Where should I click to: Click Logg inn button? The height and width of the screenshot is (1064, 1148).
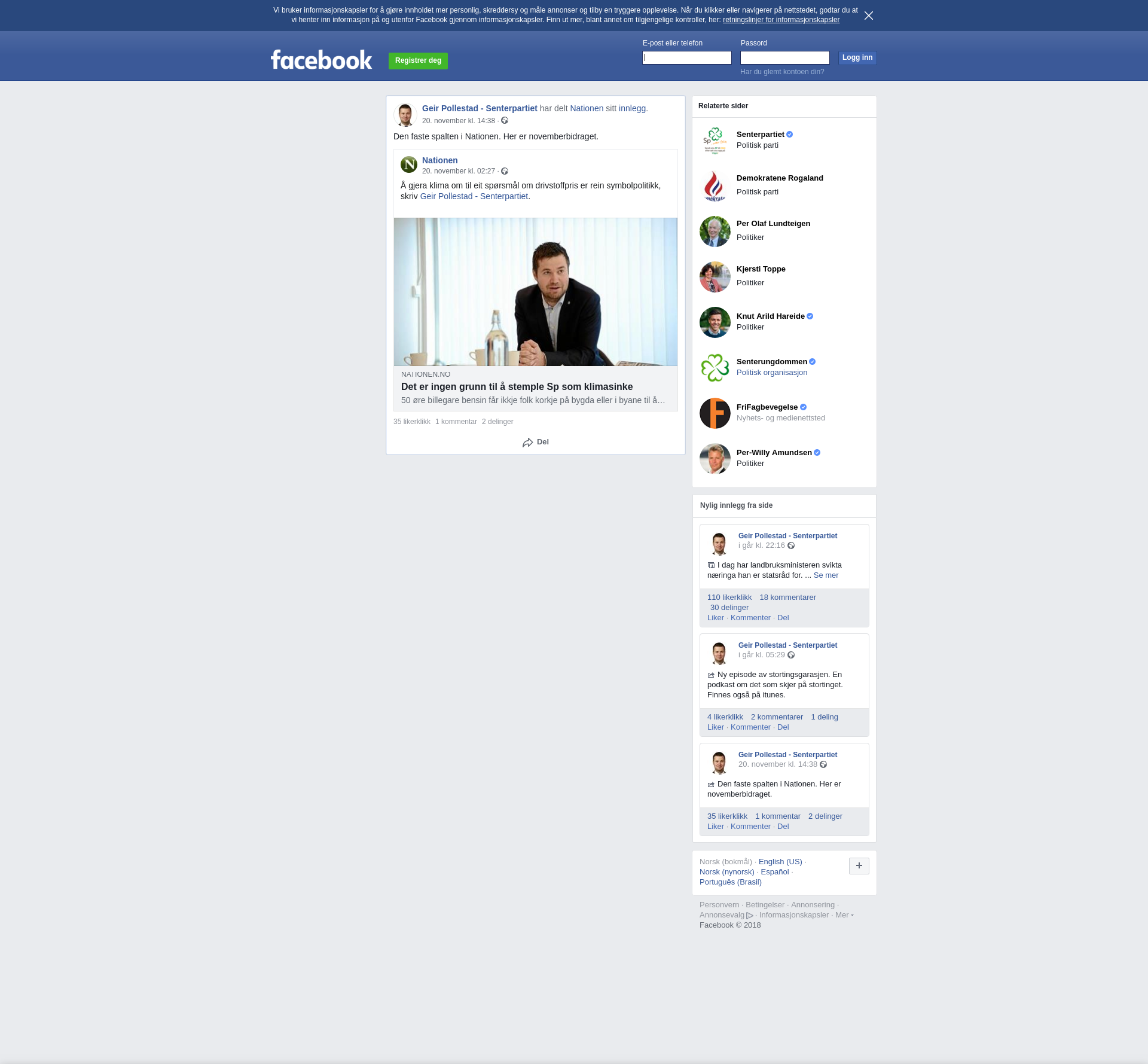[x=857, y=58]
